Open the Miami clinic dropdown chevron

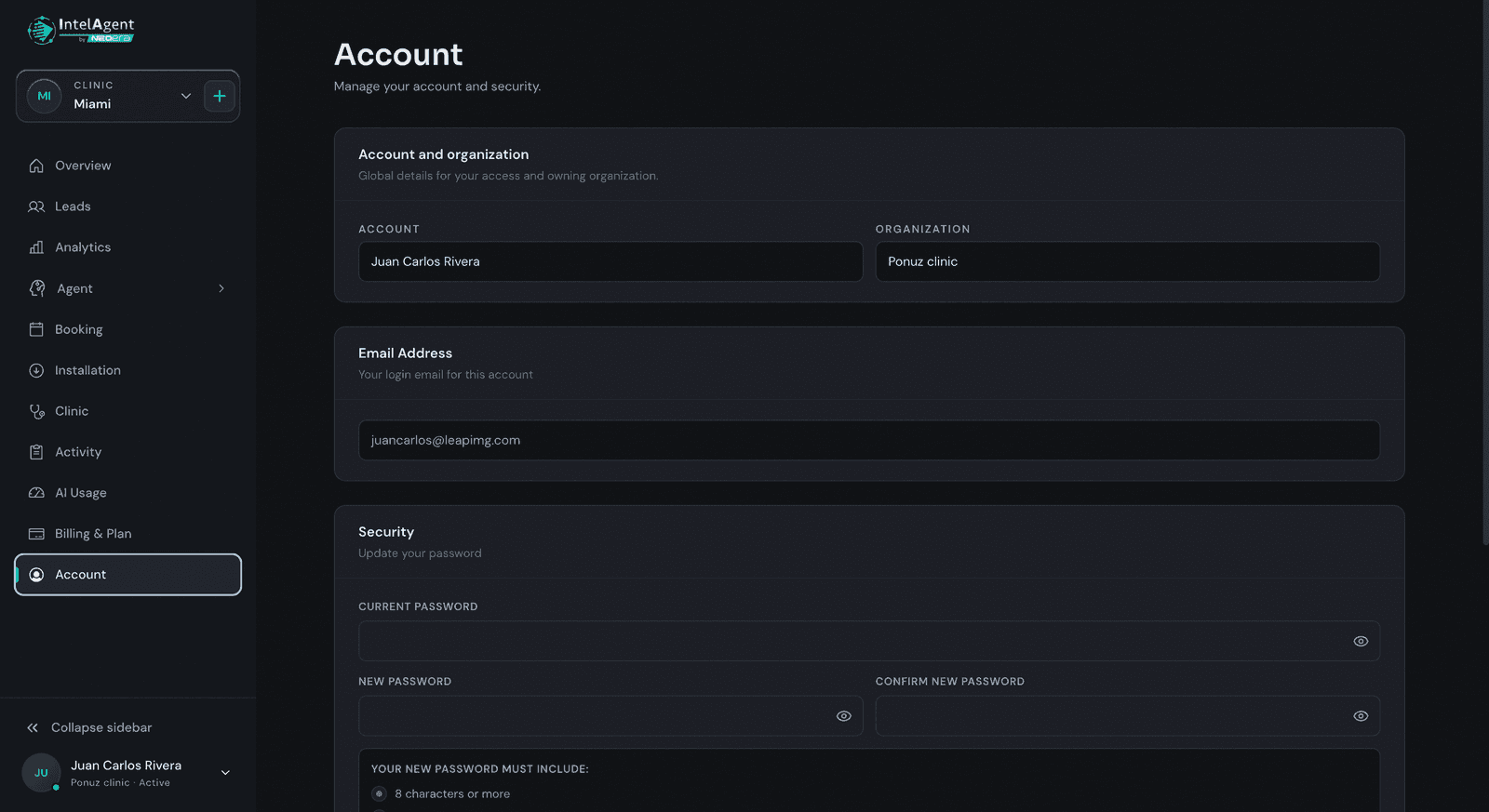point(186,96)
